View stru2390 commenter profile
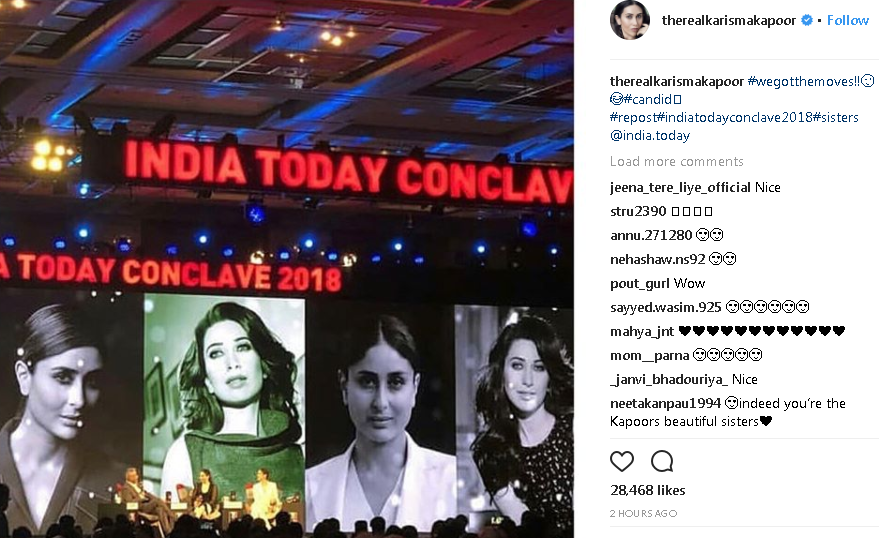 (x=638, y=211)
